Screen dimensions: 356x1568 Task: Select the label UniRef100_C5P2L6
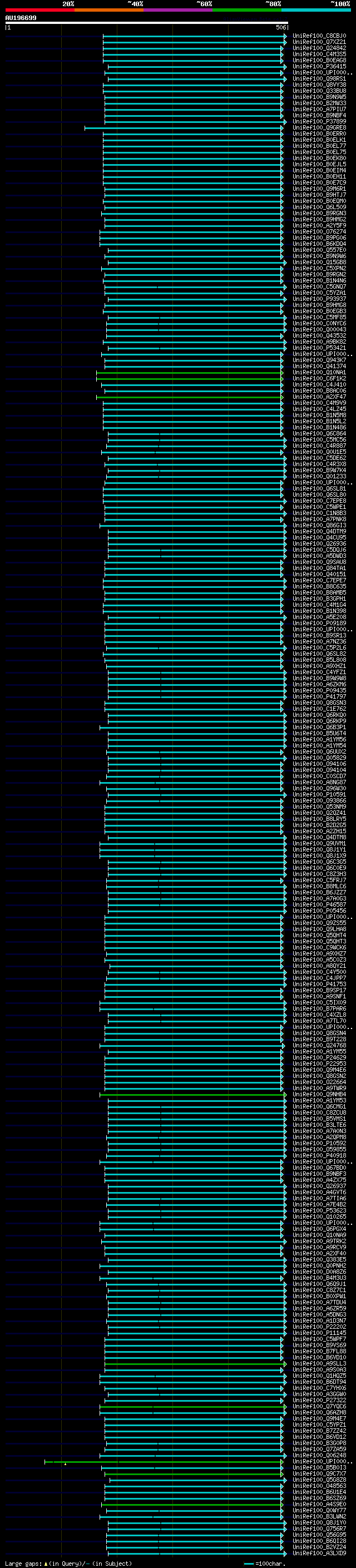click(x=319, y=647)
